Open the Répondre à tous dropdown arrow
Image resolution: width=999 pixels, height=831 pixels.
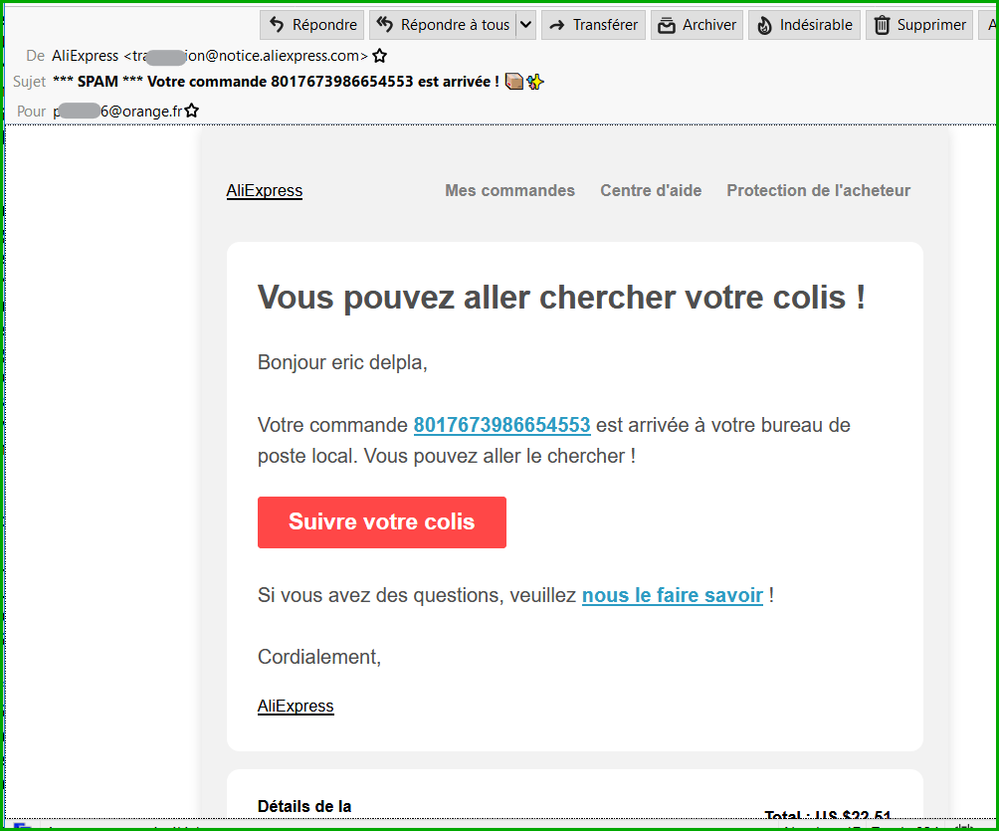[x=526, y=25]
